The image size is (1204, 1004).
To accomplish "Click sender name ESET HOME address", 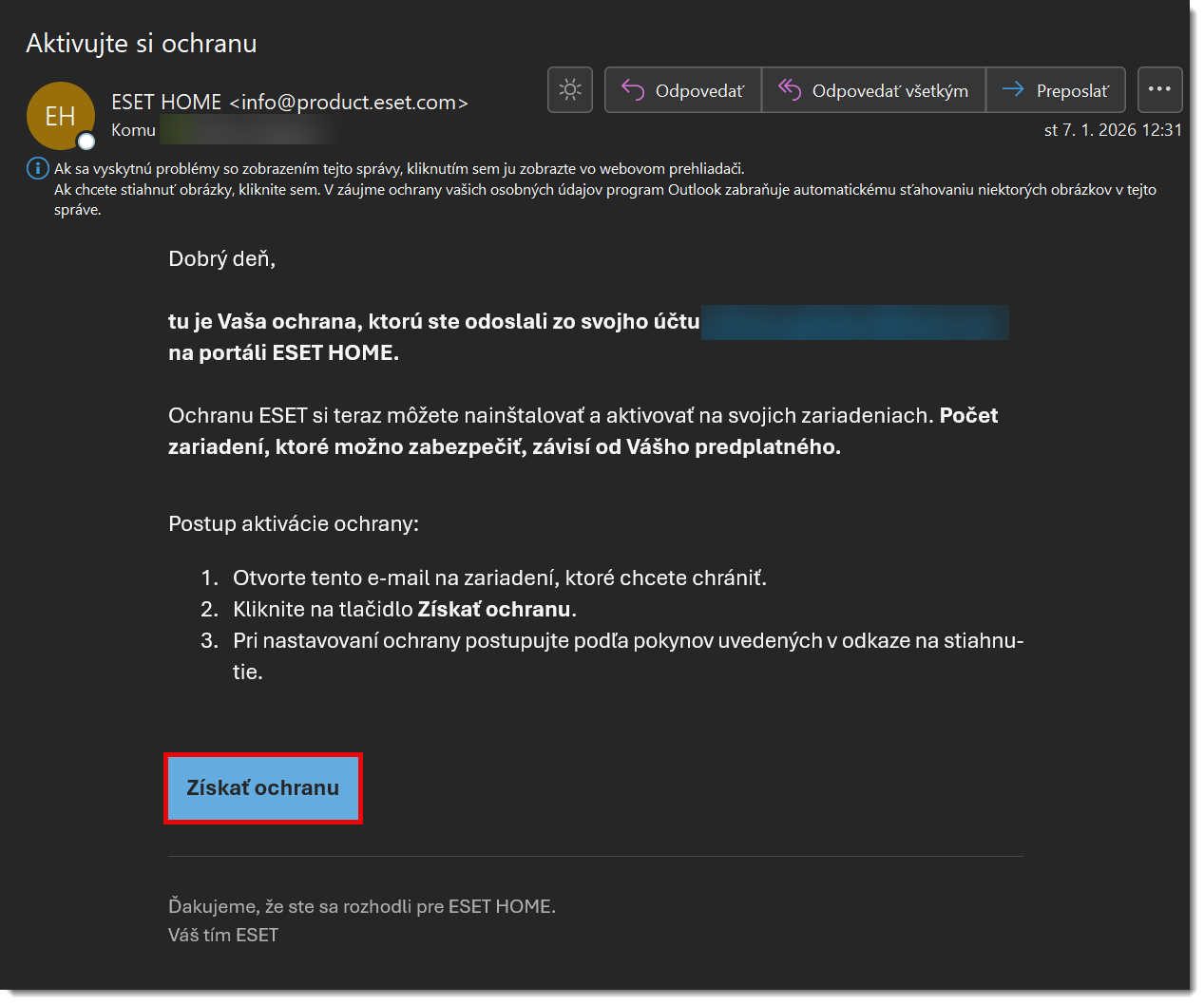I will coord(290,103).
